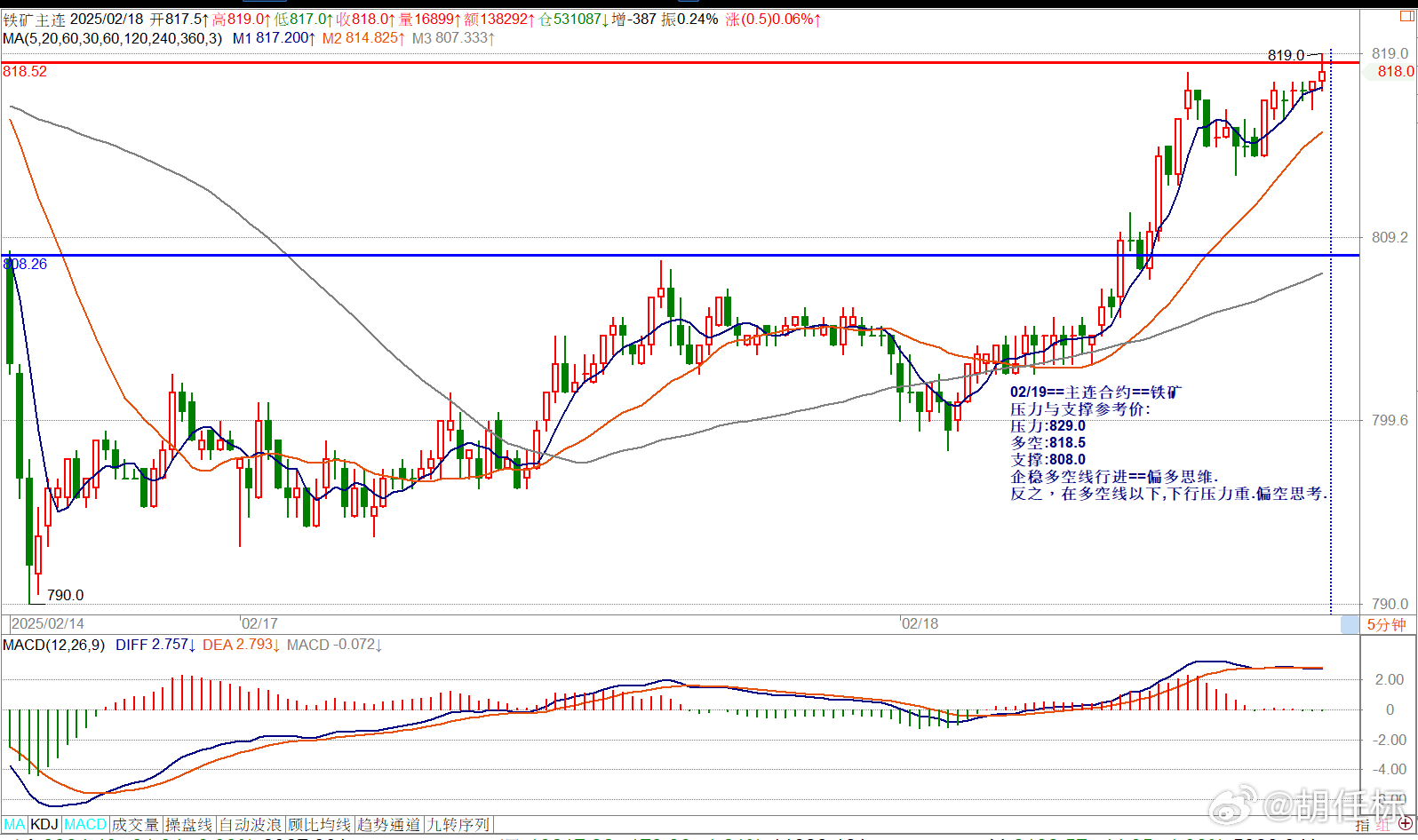The image size is (1418, 840).
Task: Click the volume value 量16899
Action: click(429, 20)
